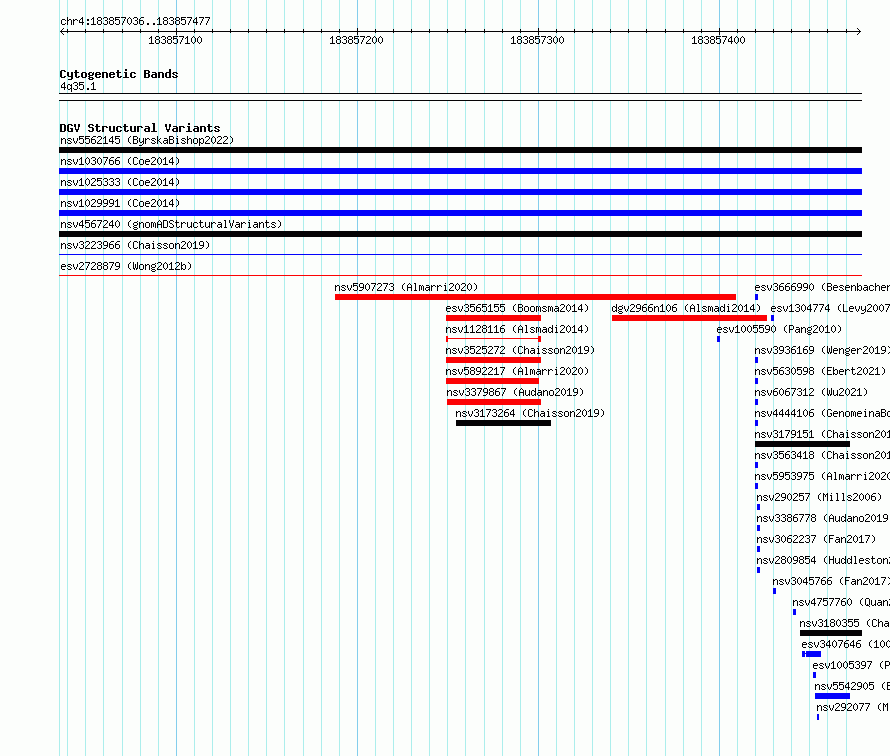Click nsv6067312 (Wu2021) label
The image size is (890, 756).
(811, 392)
